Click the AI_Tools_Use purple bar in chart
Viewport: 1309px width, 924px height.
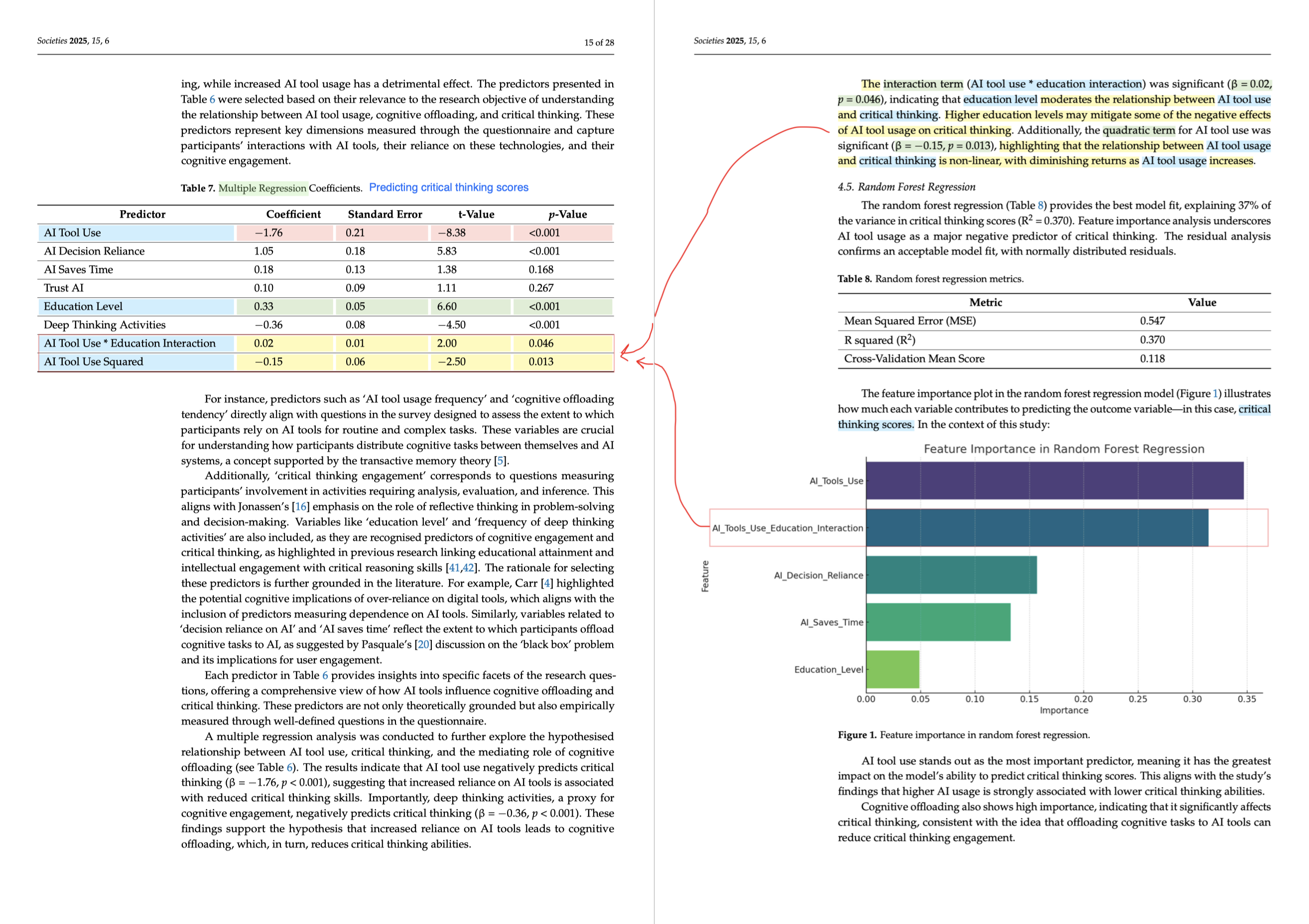pyautogui.click(x=1054, y=481)
